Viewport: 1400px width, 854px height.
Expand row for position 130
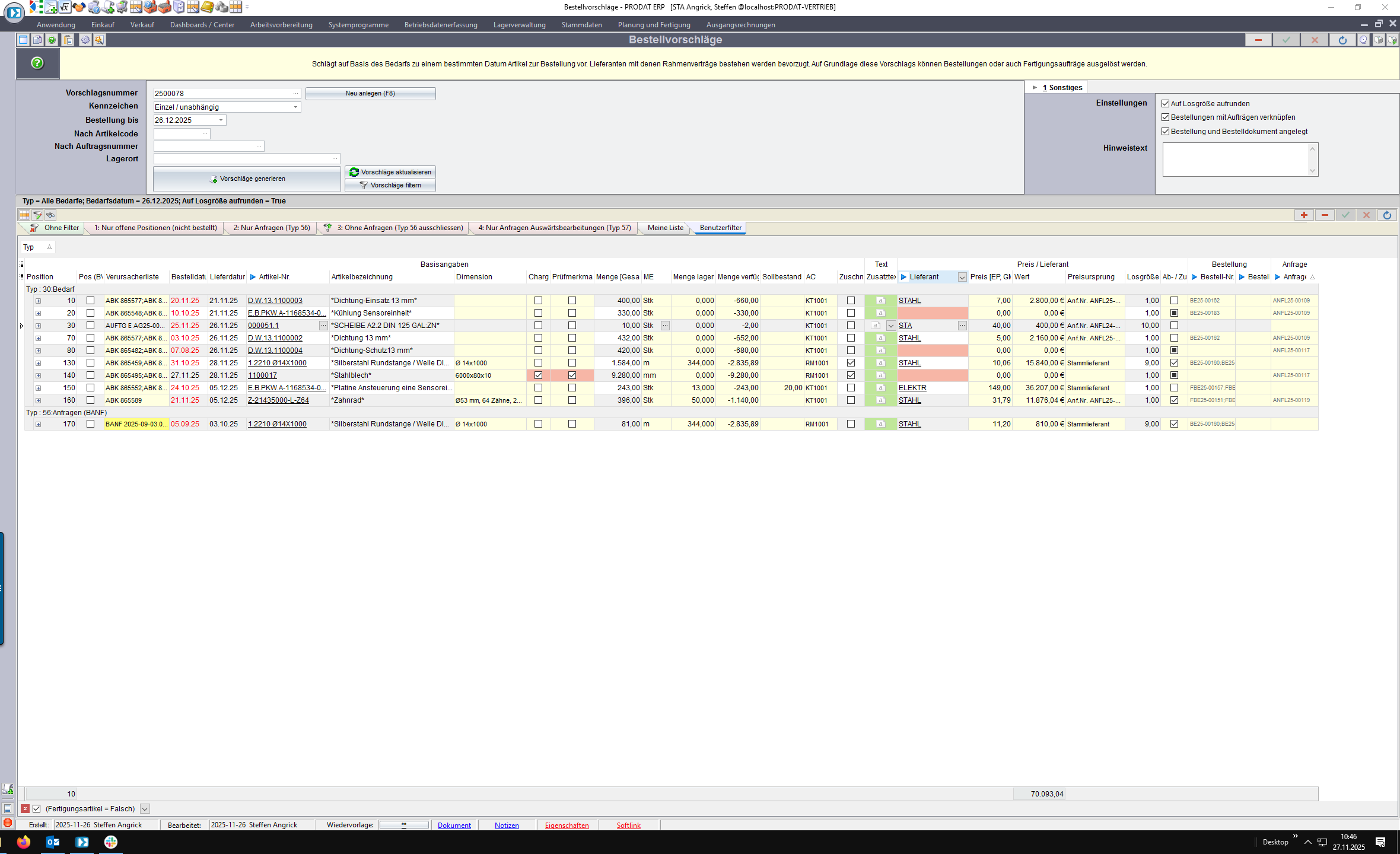pos(38,363)
